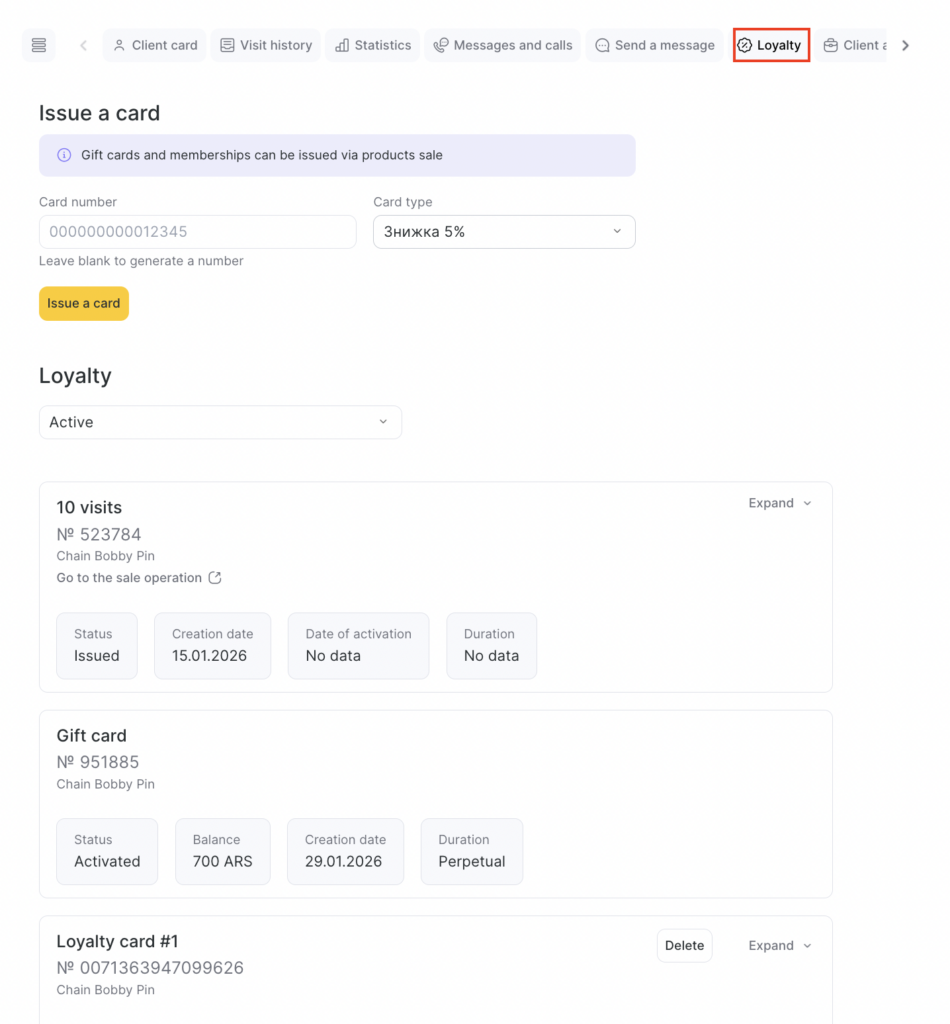950x1024 pixels.
Task: Open the Active loyalty filter dropdown
Action: point(220,422)
